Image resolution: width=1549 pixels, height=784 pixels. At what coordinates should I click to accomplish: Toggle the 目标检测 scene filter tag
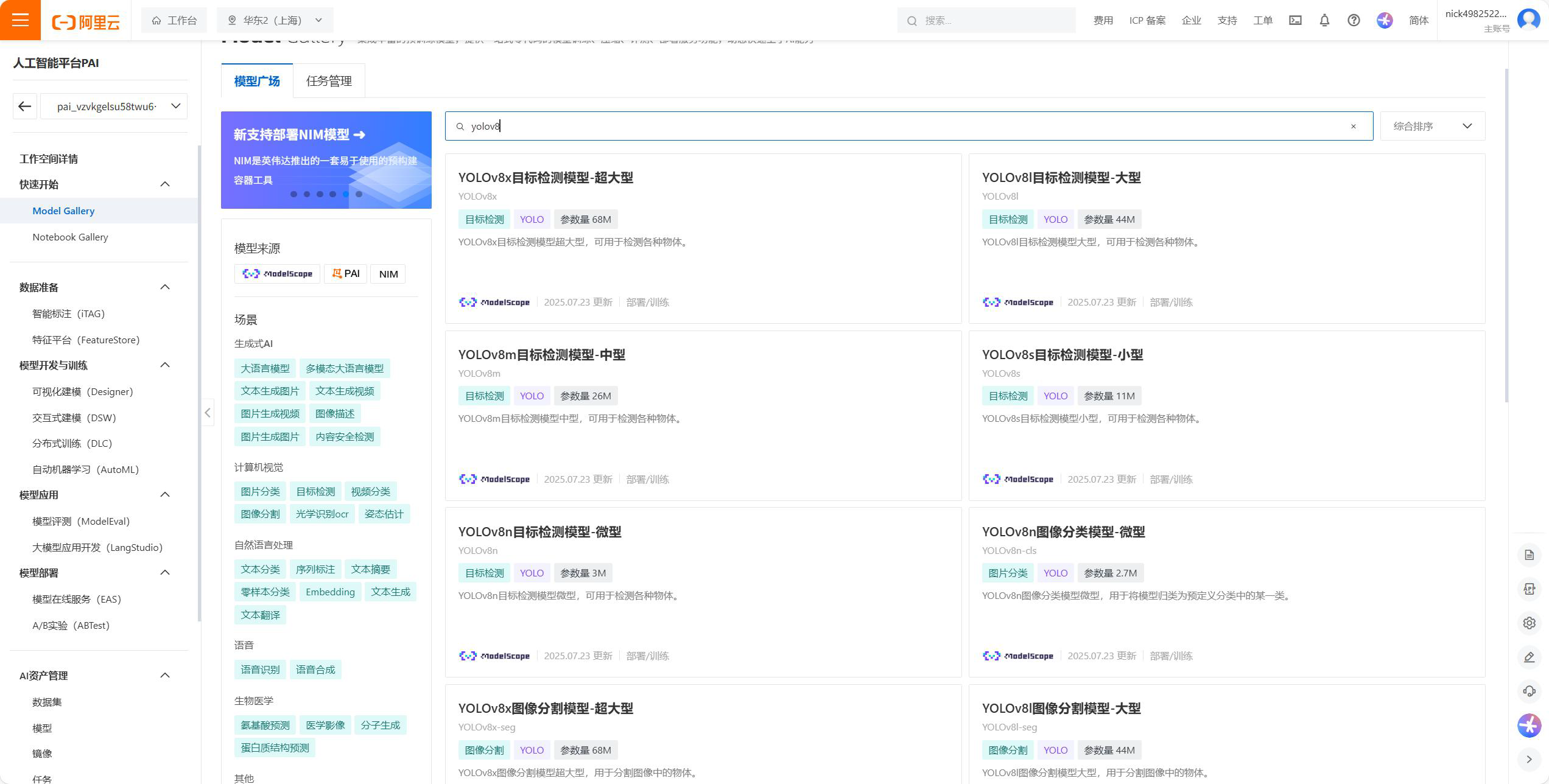315,491
